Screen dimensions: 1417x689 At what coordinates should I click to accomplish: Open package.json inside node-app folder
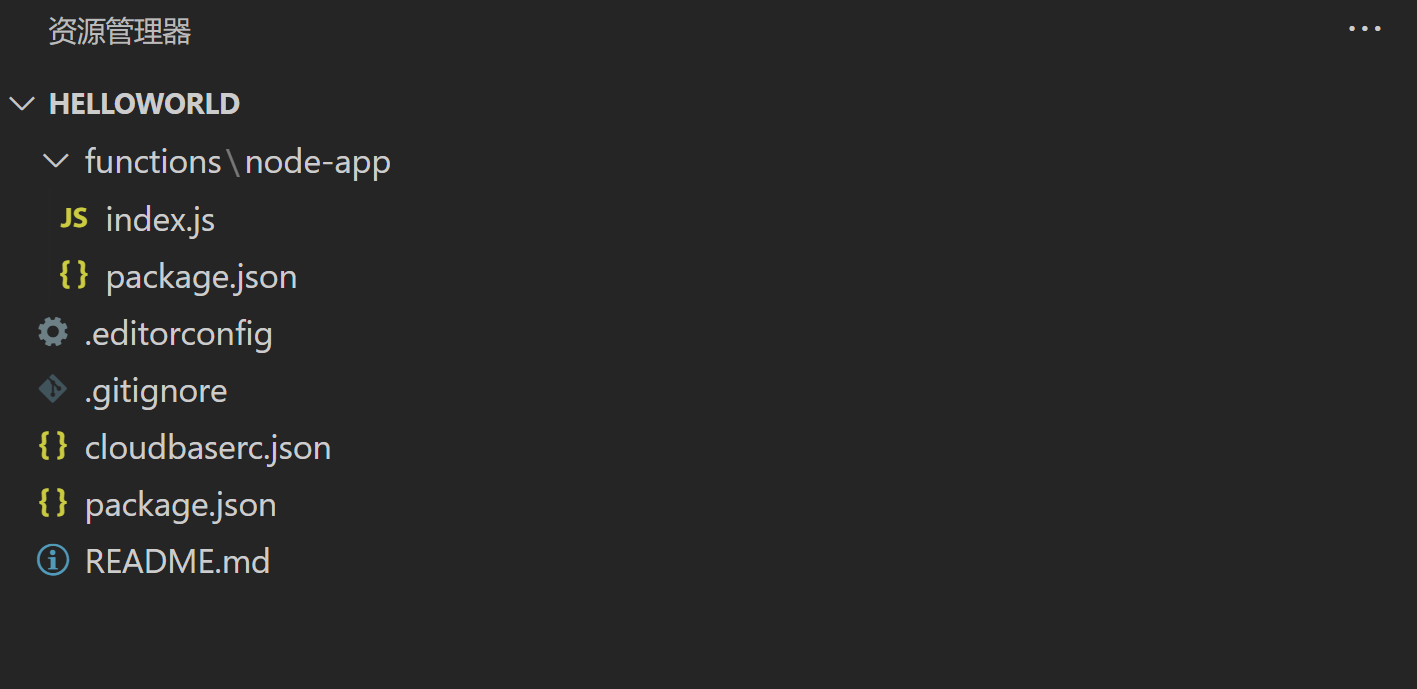pos(200,276)
